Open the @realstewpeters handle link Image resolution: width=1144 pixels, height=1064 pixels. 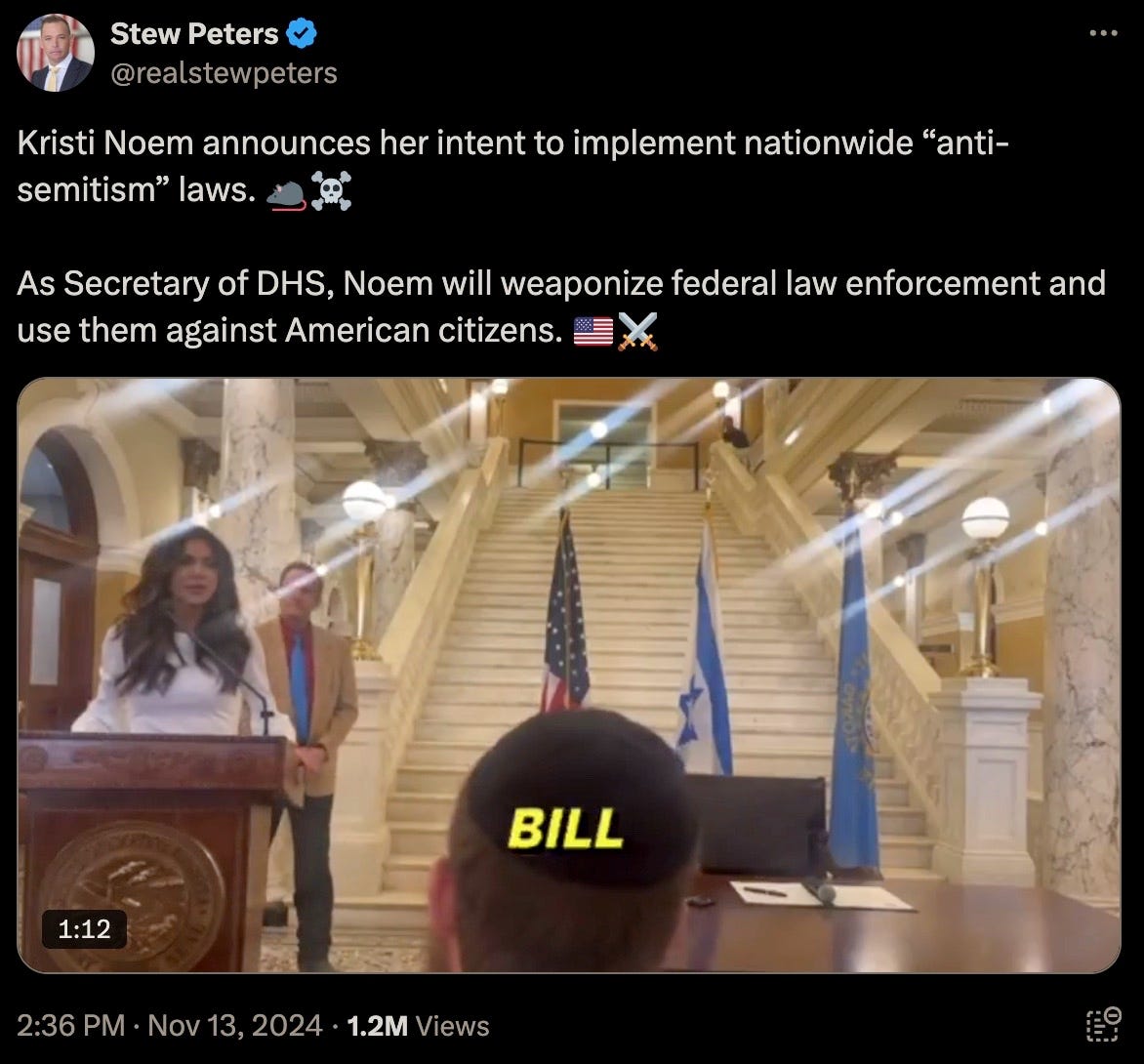click(224, 73)
